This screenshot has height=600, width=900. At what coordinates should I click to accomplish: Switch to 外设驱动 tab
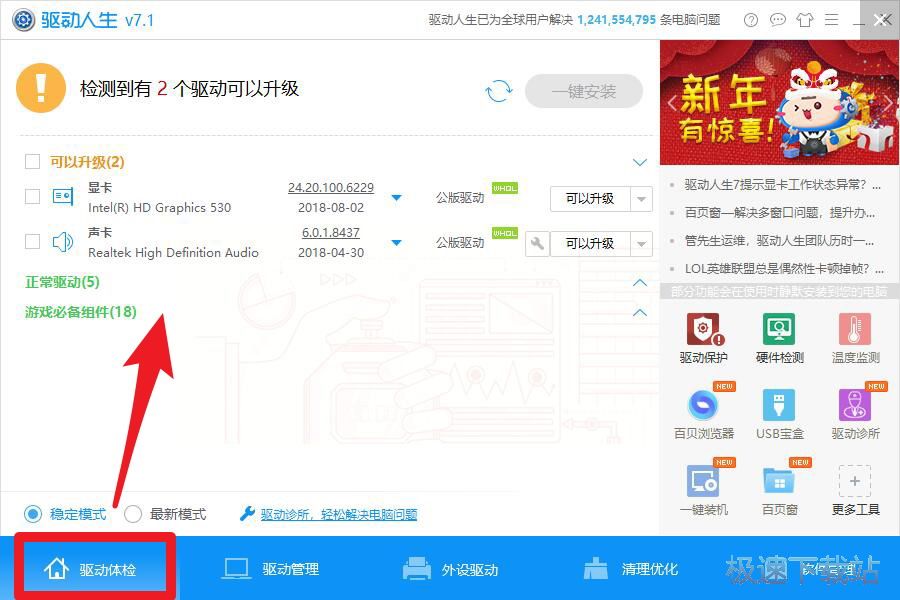450,569
